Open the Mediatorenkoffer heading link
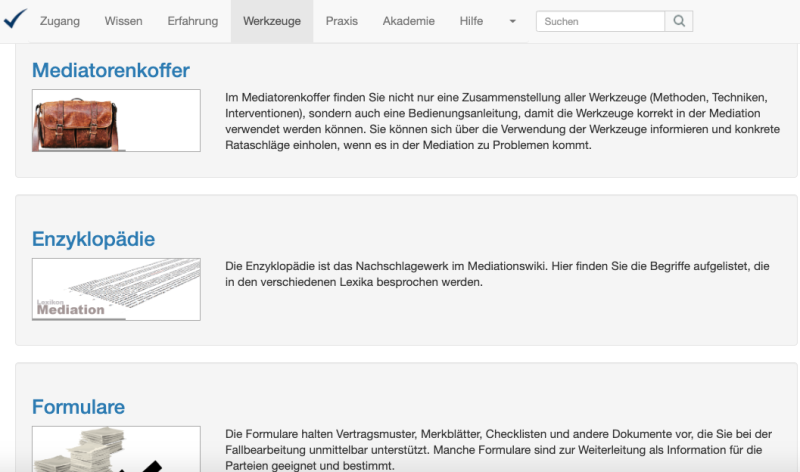 pos(110,70)
